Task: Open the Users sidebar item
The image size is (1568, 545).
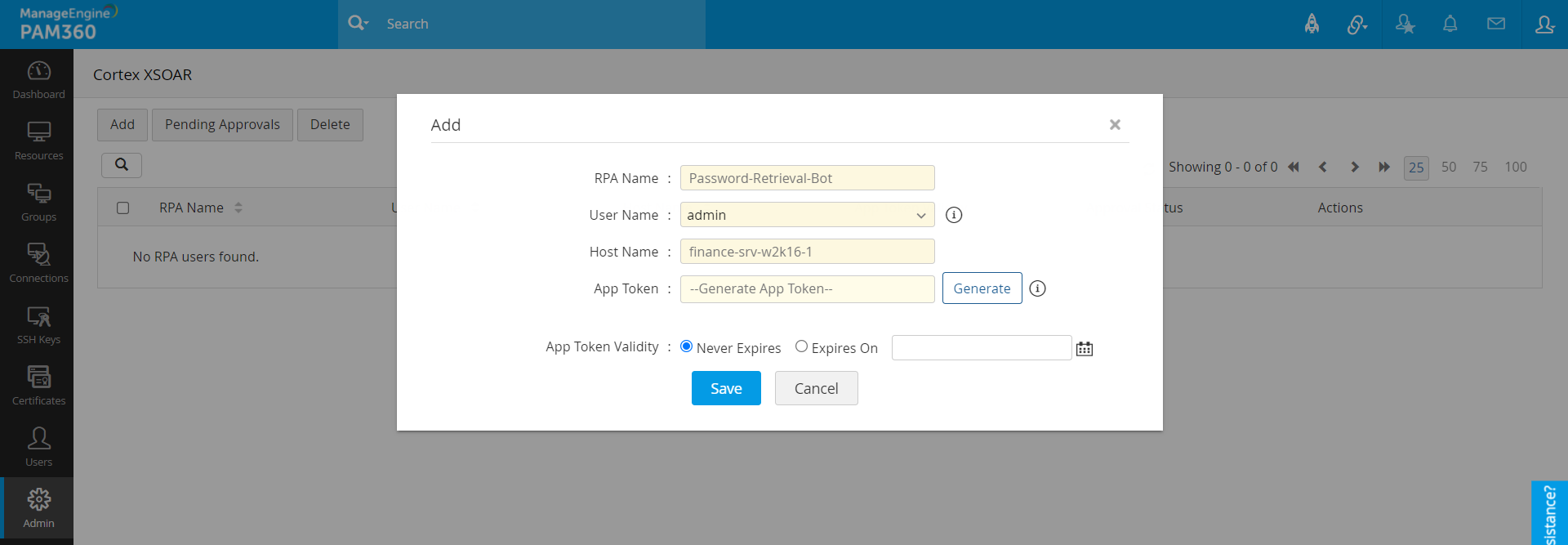Action: click(x=38, y=447)
